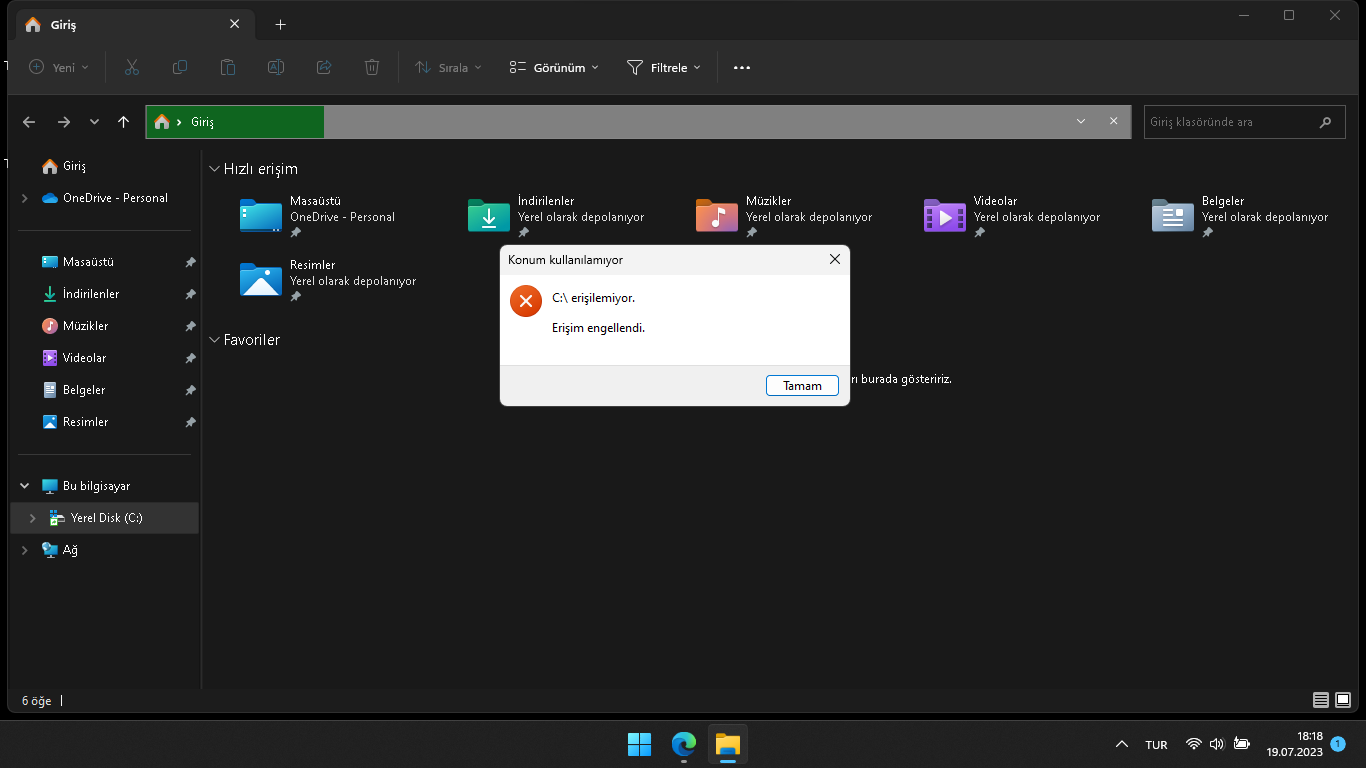Unpin Videolar using its sidebar pin
Viewport: 1366px width, 768px height.
(x=190, y=358)
